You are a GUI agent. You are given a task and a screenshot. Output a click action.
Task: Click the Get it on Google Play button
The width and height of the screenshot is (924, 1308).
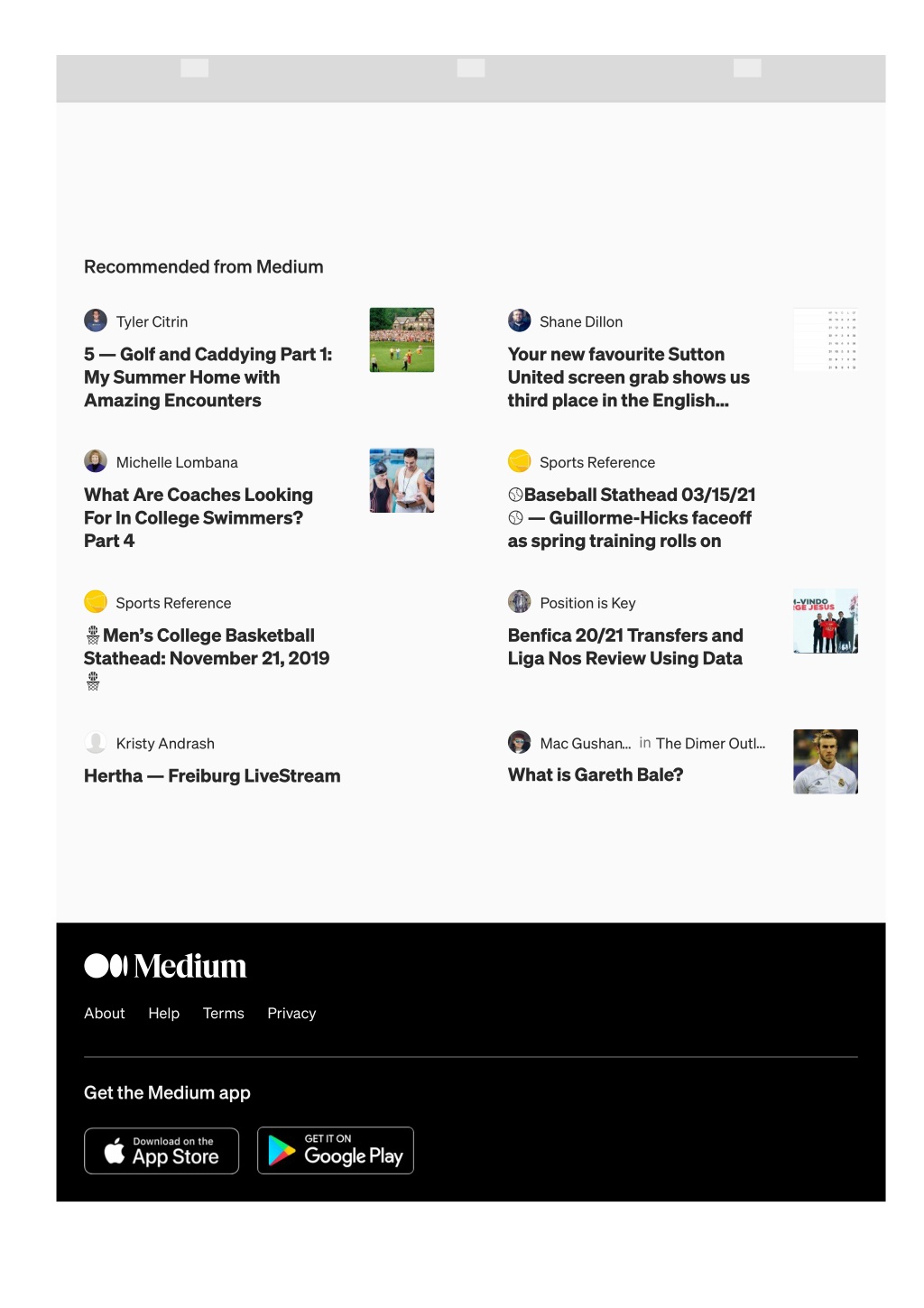click(336, 1151)
